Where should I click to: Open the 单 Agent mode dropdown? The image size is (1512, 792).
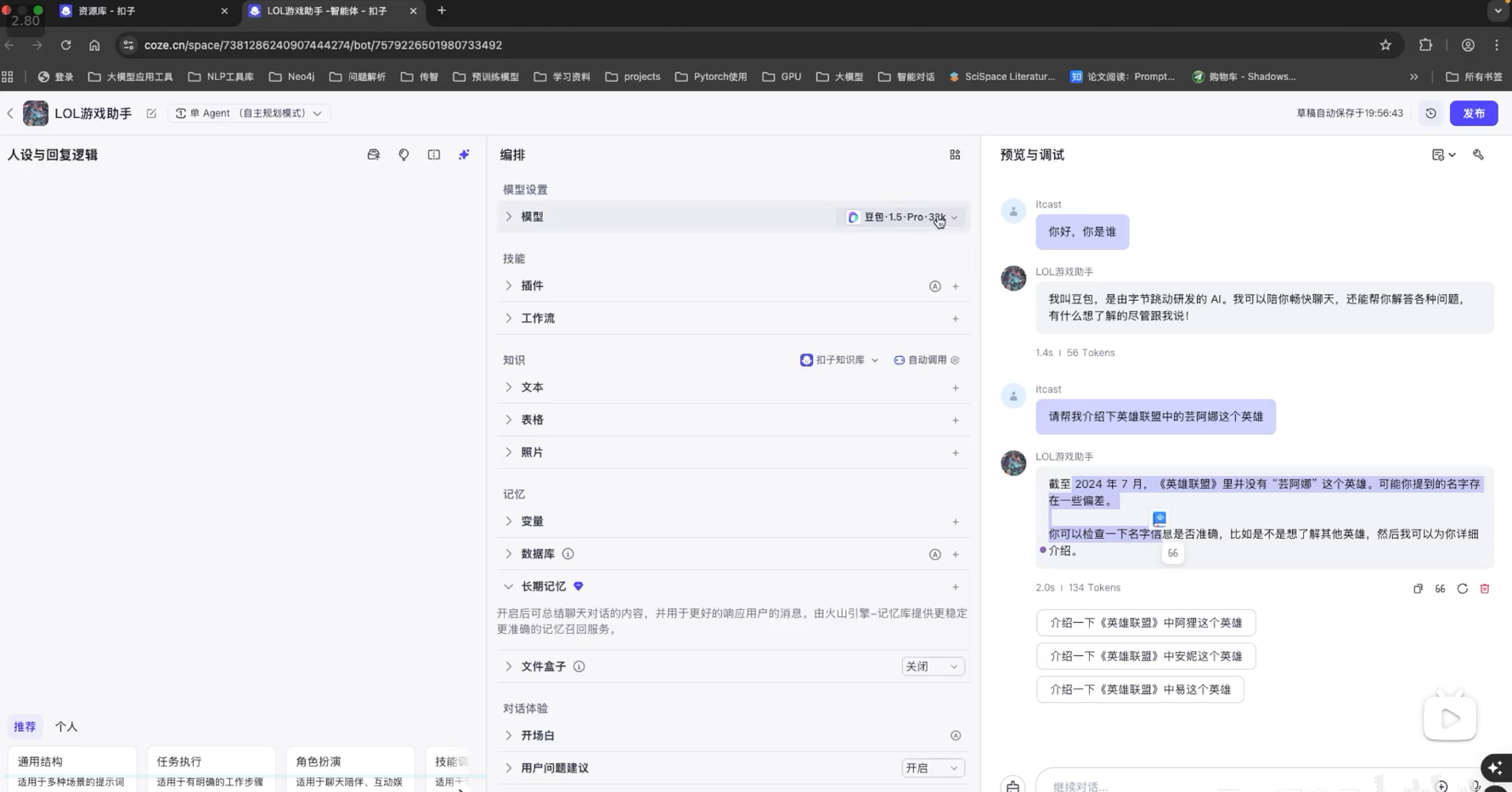coord(249,113)
